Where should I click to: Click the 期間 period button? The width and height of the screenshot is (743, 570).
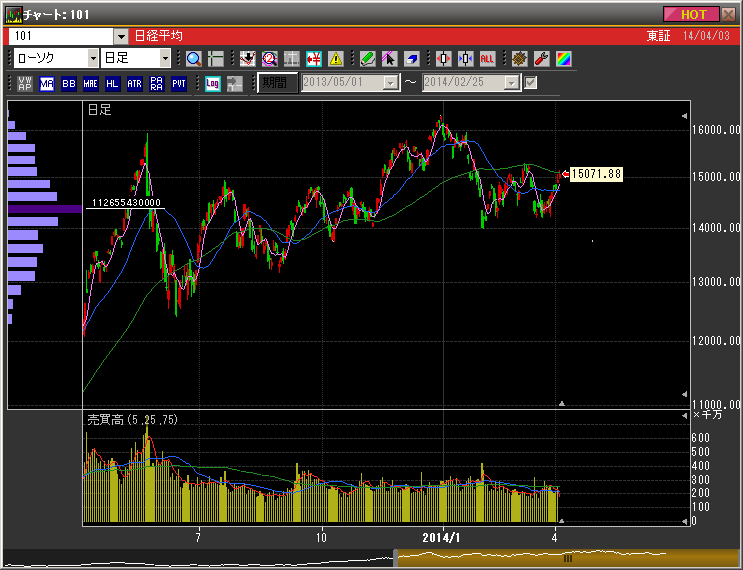coord(277,83)
